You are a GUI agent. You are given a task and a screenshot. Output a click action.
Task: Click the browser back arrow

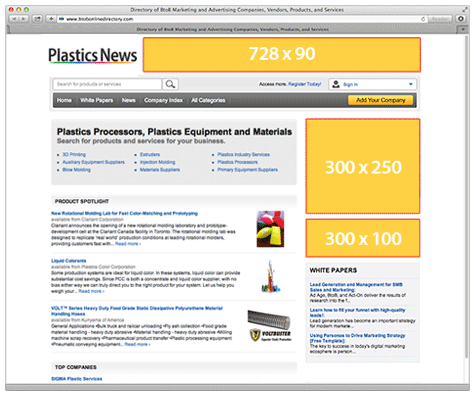[14, 19]
